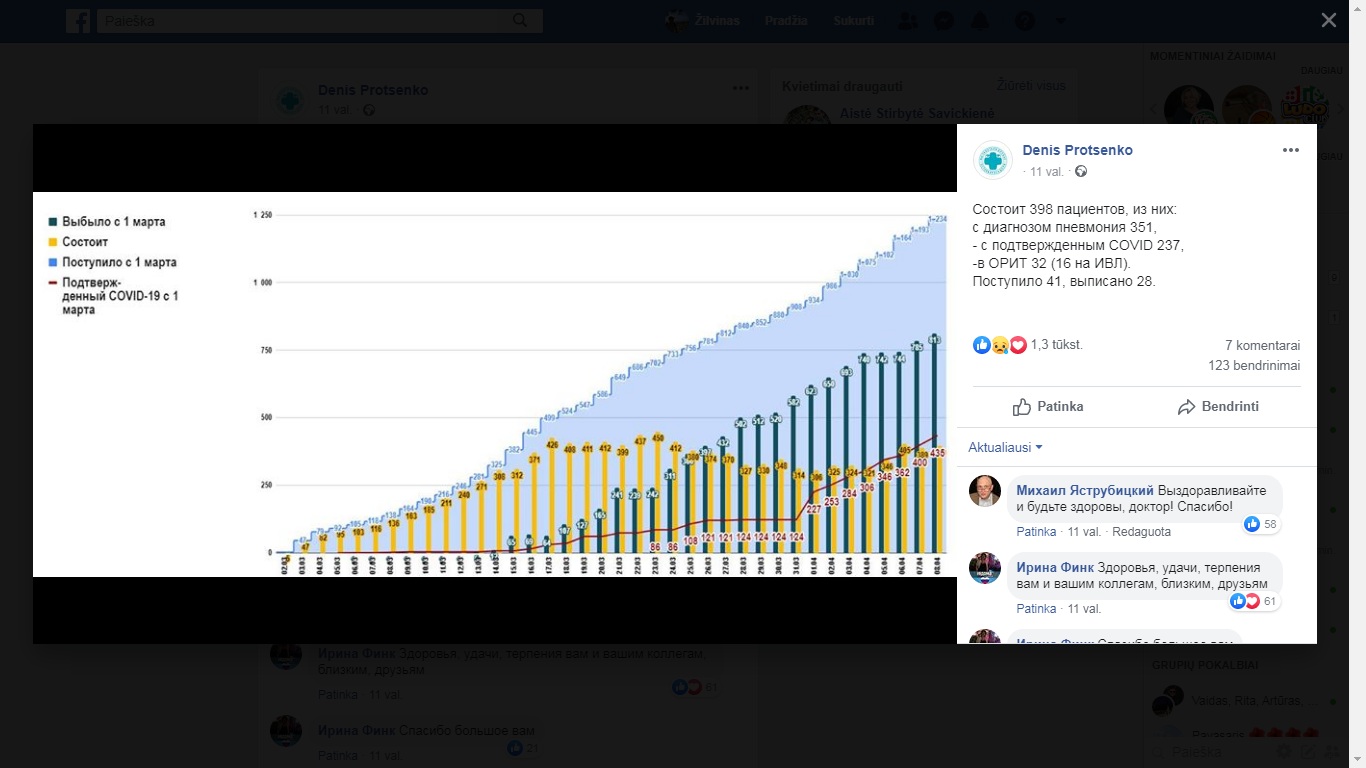Go to Pradžia home tab
Viewport: 1366px width, 768px height.
pyautogui.click(x=786, y=21)
